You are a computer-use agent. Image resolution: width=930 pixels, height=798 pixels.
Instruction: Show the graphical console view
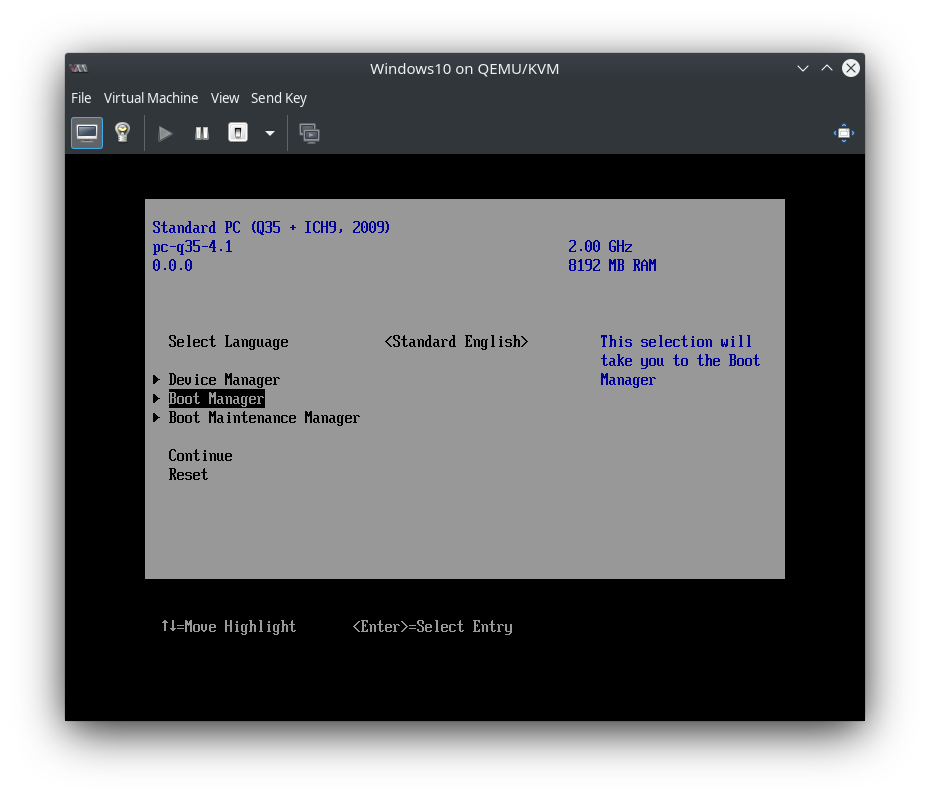(x=87, y=133)
